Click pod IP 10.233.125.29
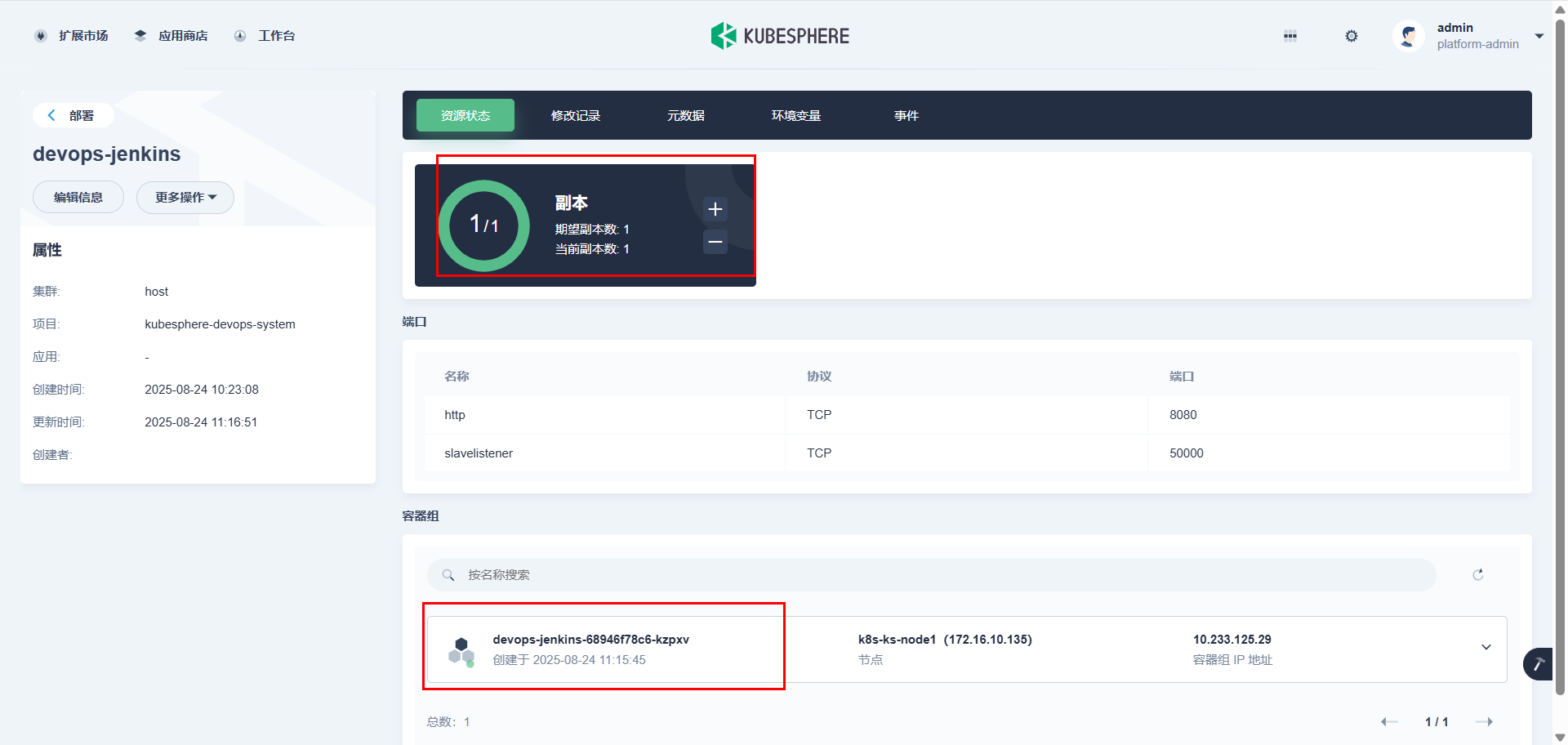 pyautogui.click(x=1232, y=640)
